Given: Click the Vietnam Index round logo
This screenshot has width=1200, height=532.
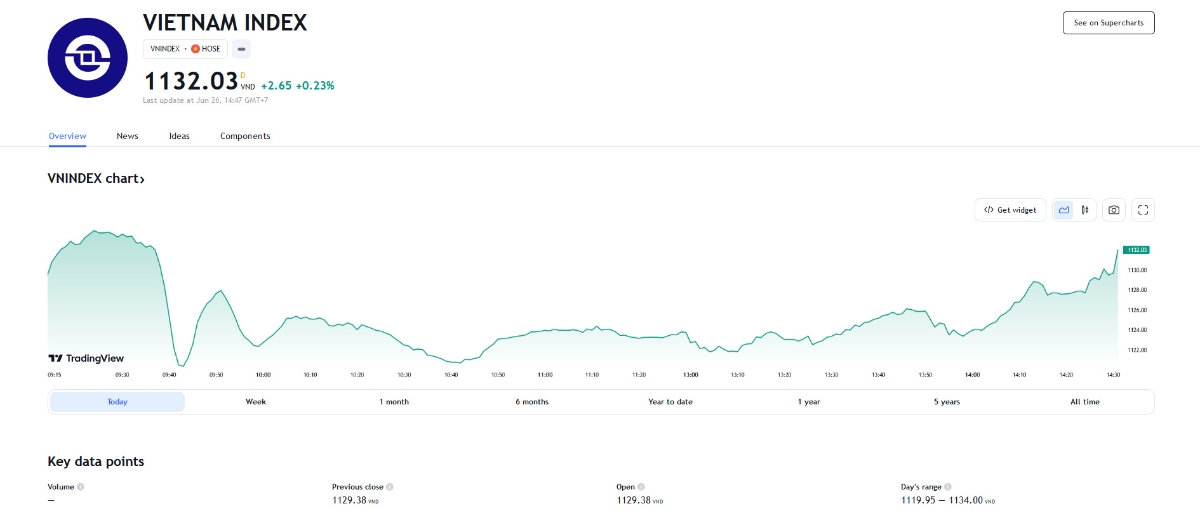Looking at the screenshot, I should (x=88, y=58).
